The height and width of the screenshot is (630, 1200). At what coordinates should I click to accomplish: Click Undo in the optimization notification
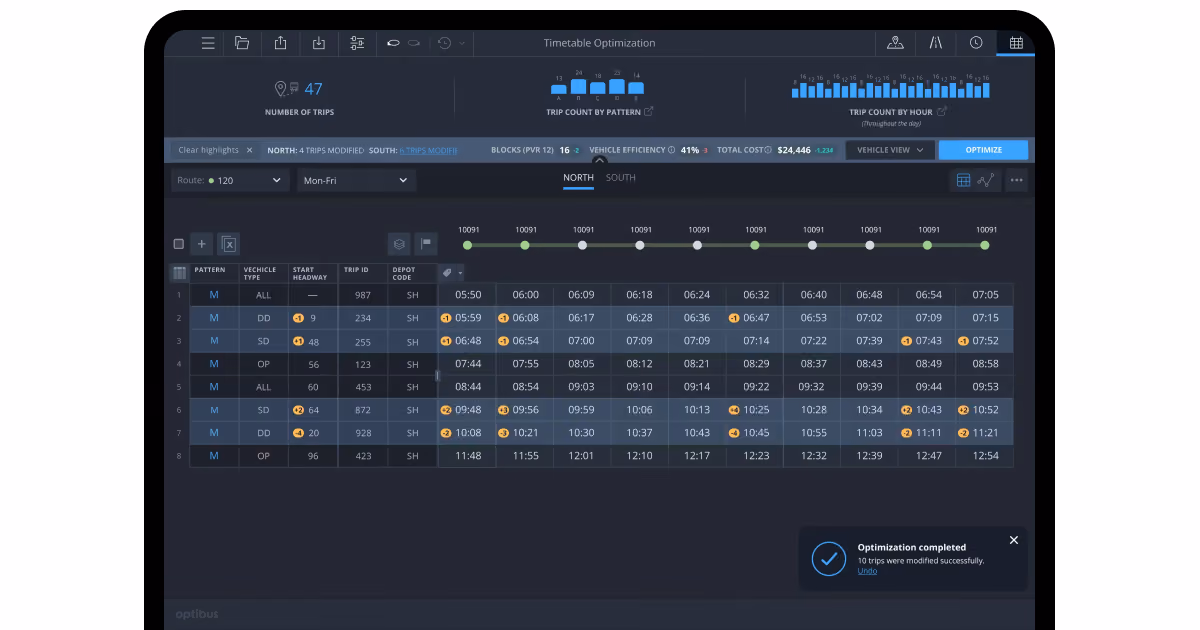(867, 571)
